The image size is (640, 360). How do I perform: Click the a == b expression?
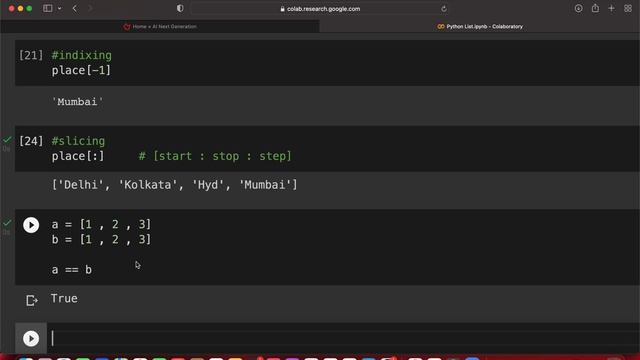[72, 269]
